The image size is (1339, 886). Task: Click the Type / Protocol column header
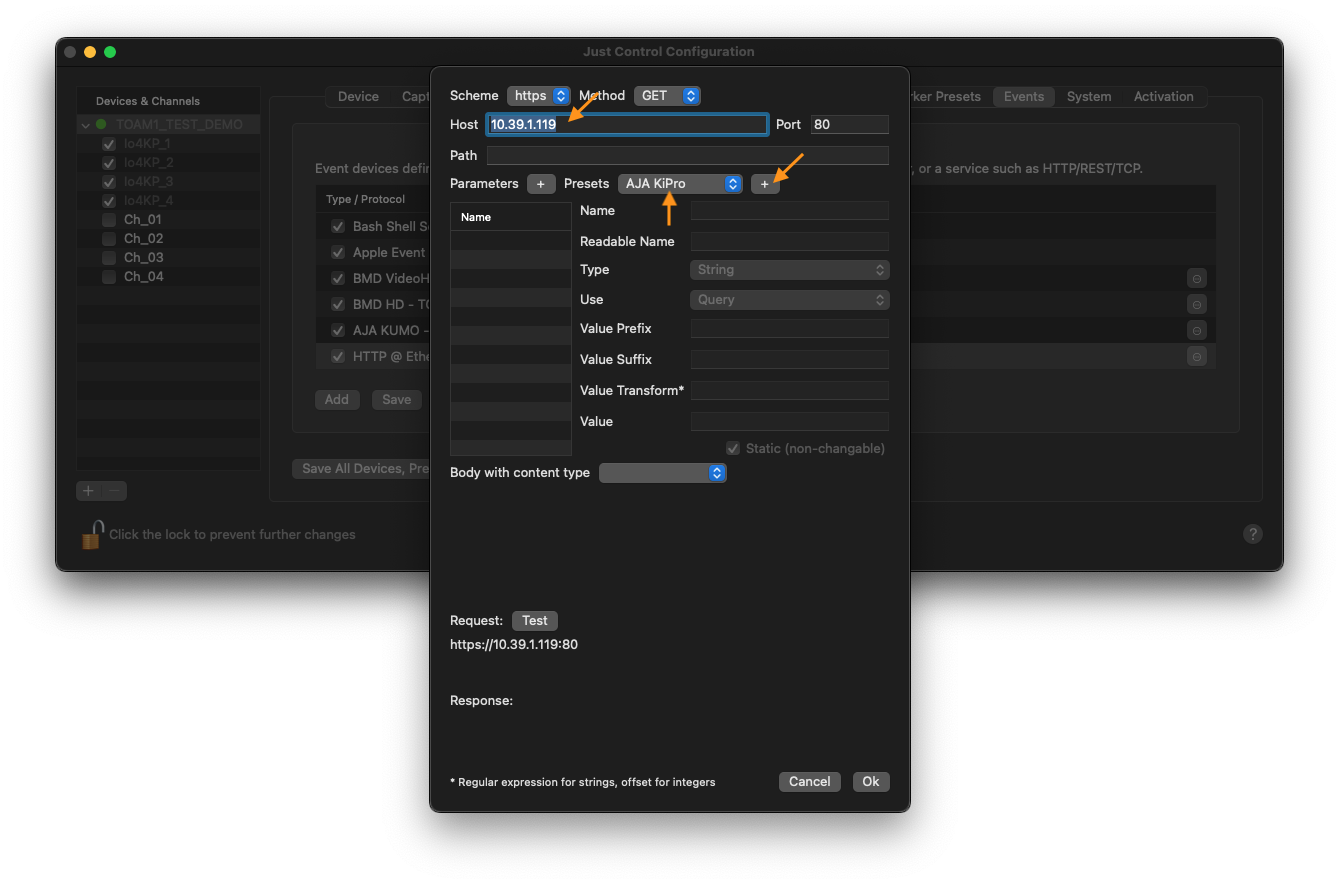point(372,199)
